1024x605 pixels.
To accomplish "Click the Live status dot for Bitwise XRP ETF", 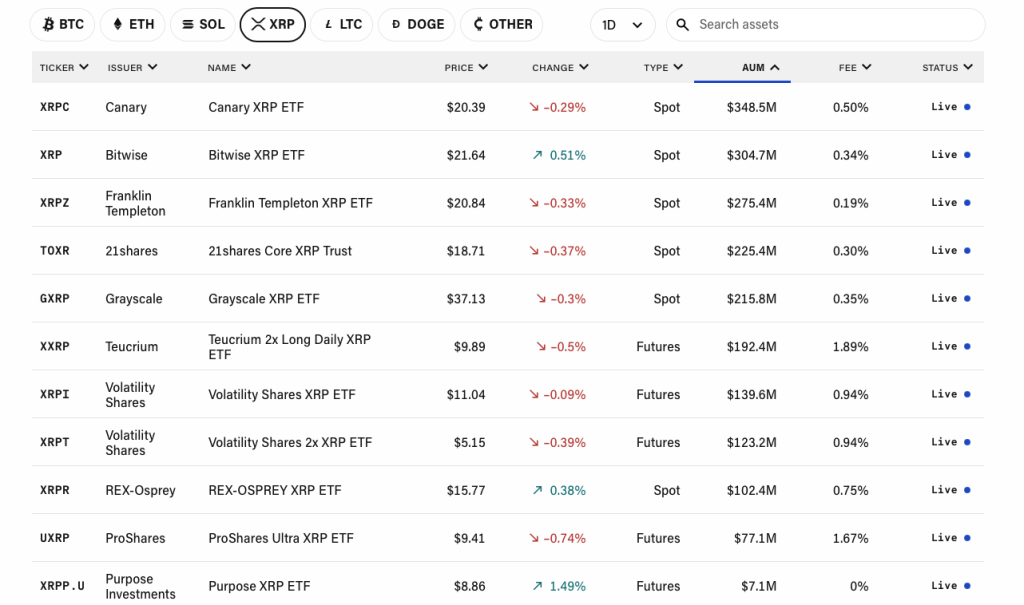I will (x=967, y=155).
